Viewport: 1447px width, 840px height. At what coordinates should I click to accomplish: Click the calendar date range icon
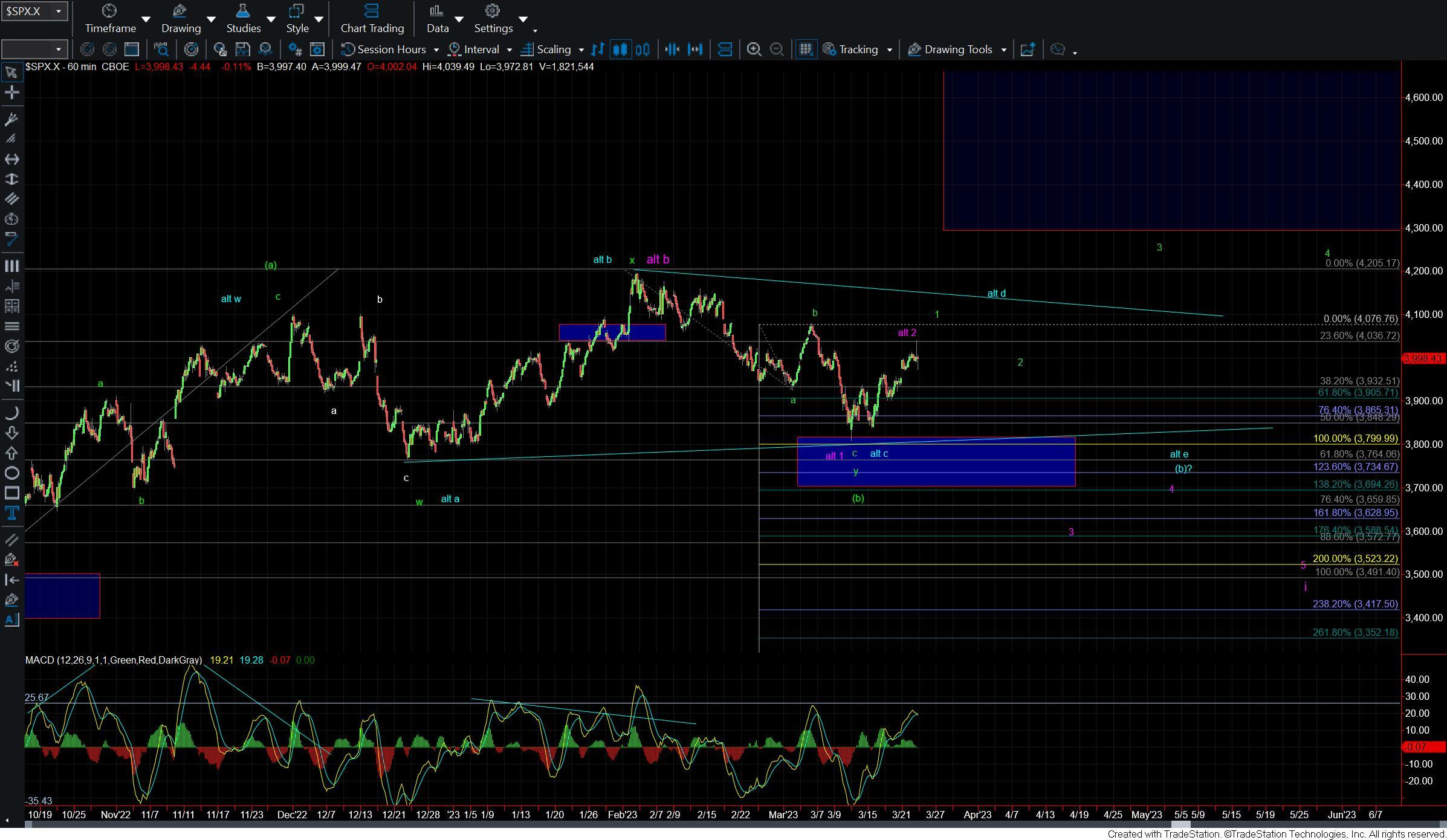pyautogui.click(x=131, y=50)
